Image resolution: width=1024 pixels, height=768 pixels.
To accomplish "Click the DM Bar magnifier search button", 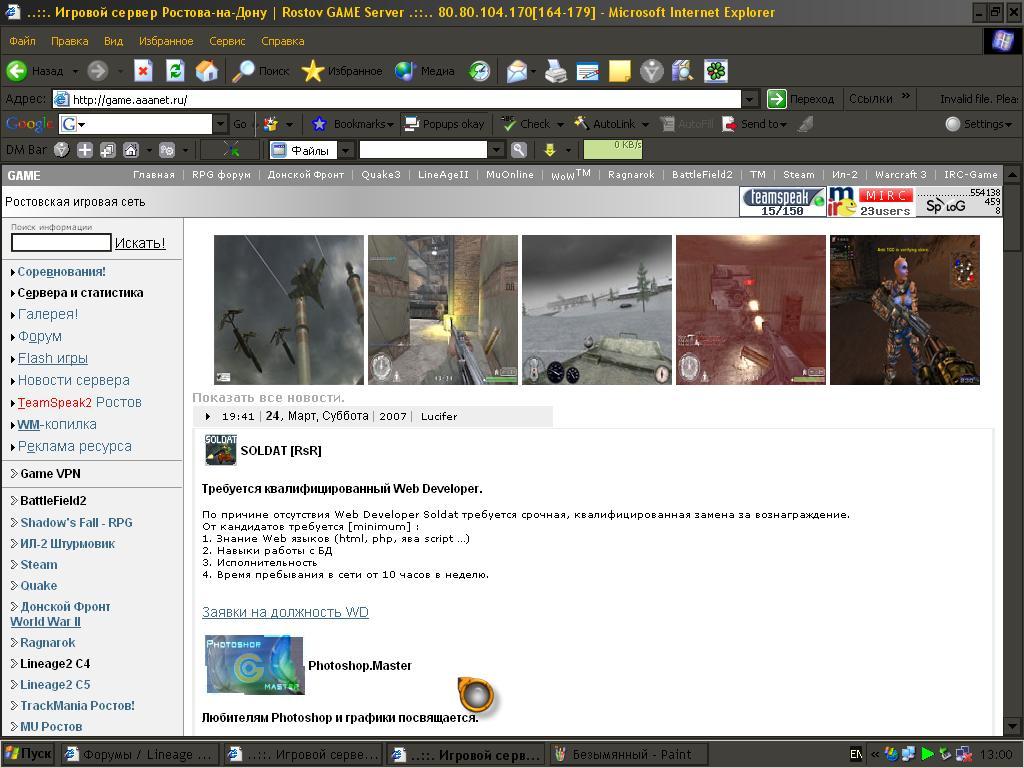I will tap(519, 150).
